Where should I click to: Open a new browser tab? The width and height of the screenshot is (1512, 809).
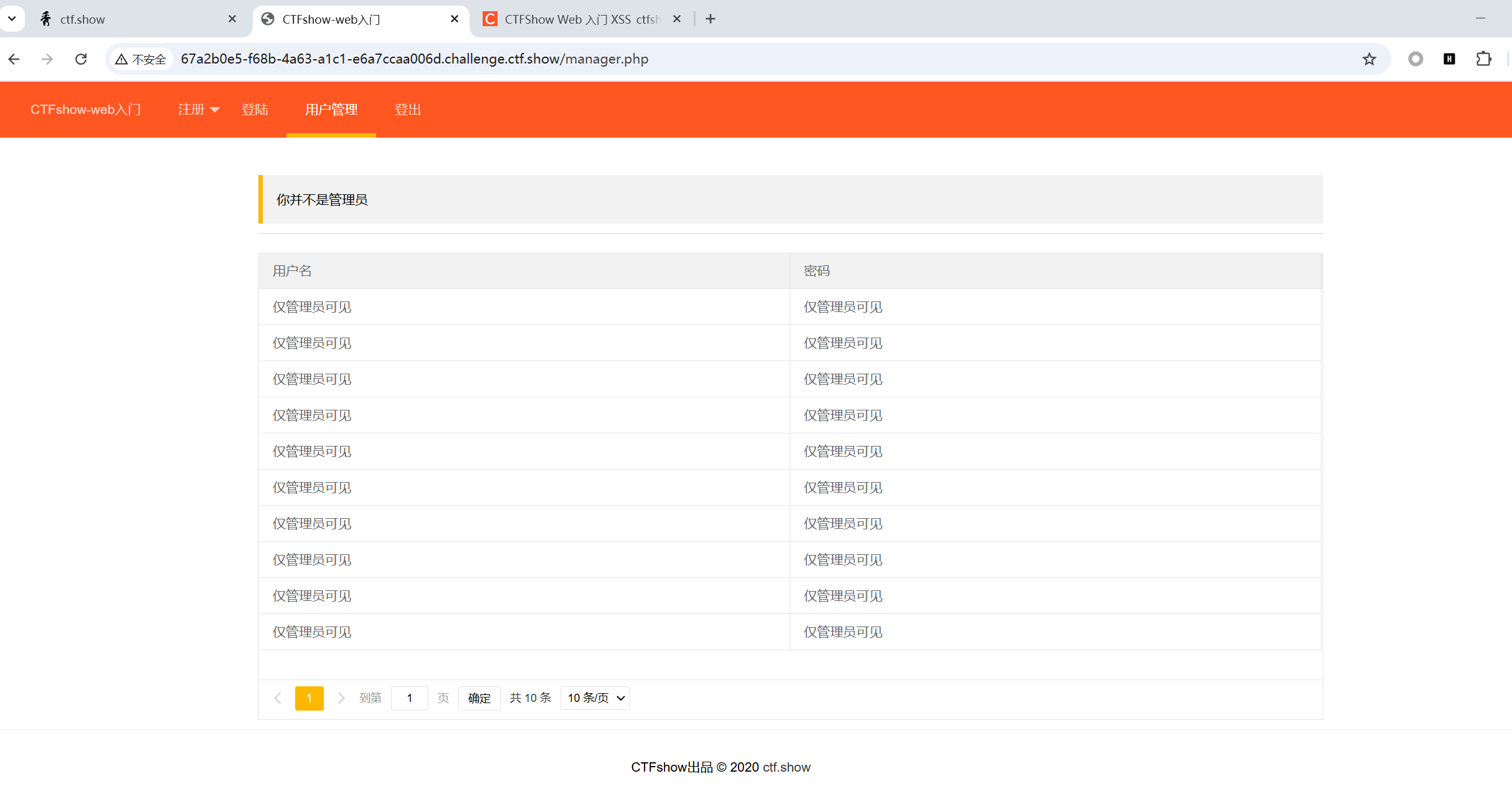[x=711, y=19]
